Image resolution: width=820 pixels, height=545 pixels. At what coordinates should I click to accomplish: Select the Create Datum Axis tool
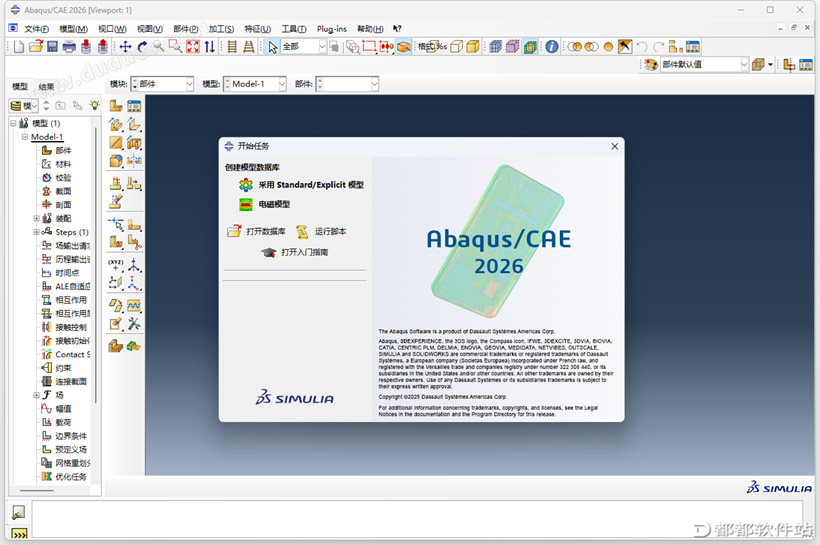(134, 265)
